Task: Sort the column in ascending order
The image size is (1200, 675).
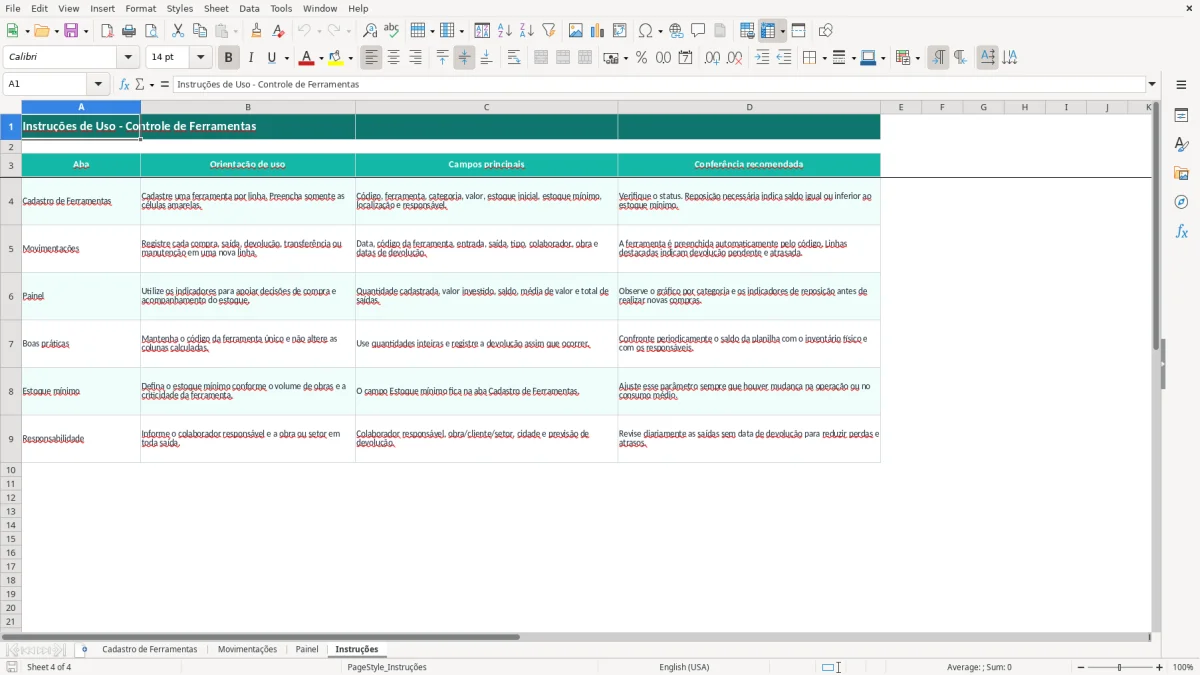Action: click(x=505, y=31)
